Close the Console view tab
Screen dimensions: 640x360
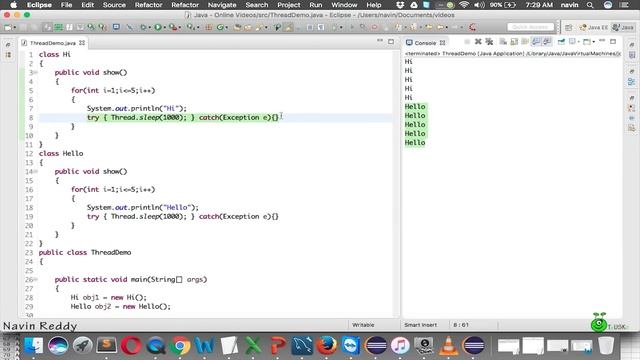(442, 42)
